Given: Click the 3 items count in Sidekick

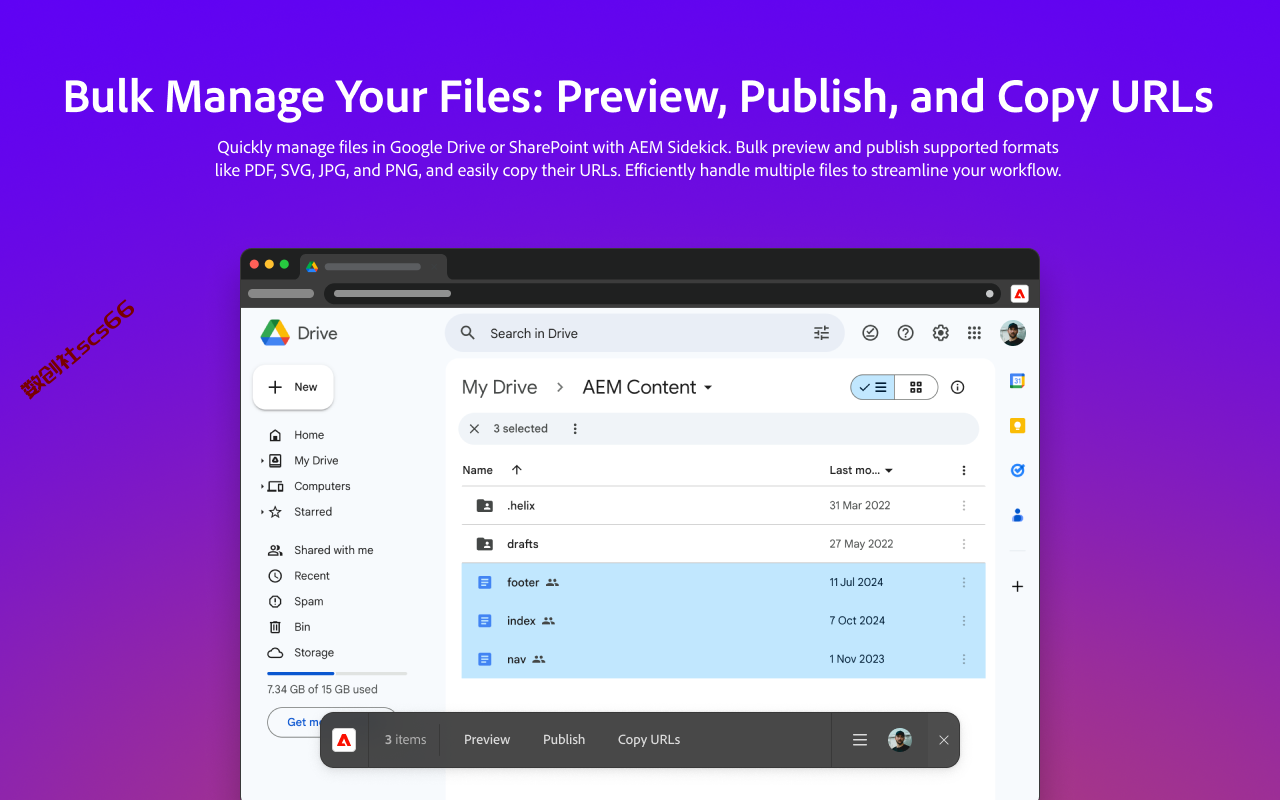Looking at the screenshot, I should [405, 740].
